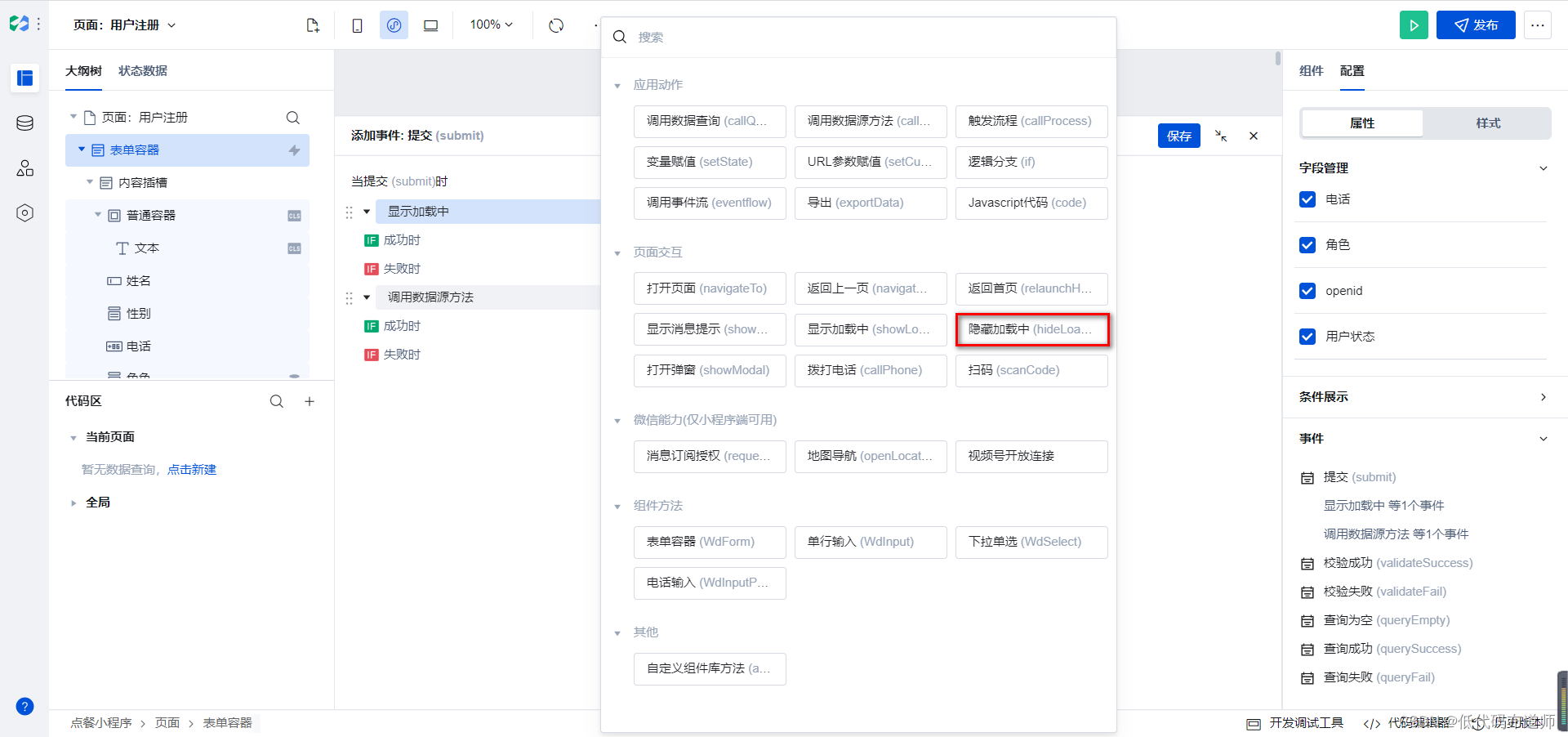Add new item in 代码区 with plus icon
1568x737 pixels.
310,401
